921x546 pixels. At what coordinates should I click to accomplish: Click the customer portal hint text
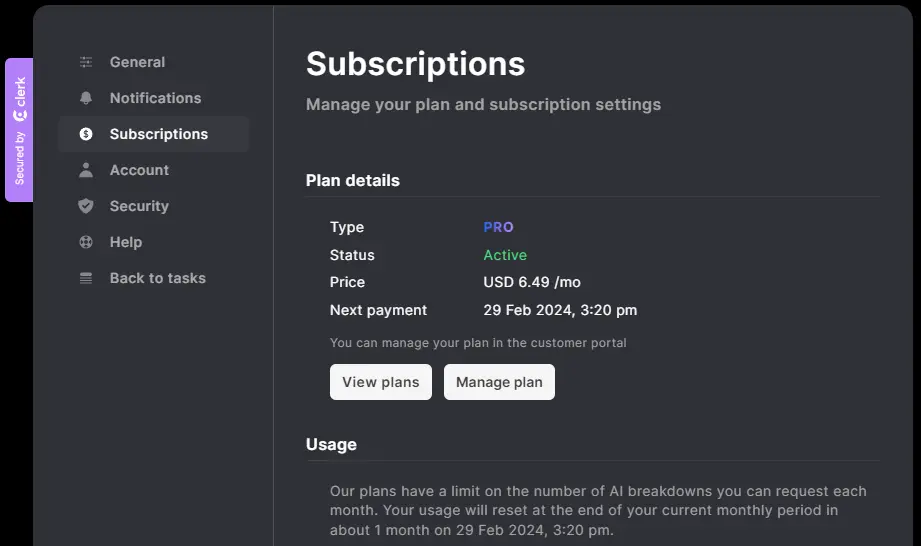[x=478, y=343]
